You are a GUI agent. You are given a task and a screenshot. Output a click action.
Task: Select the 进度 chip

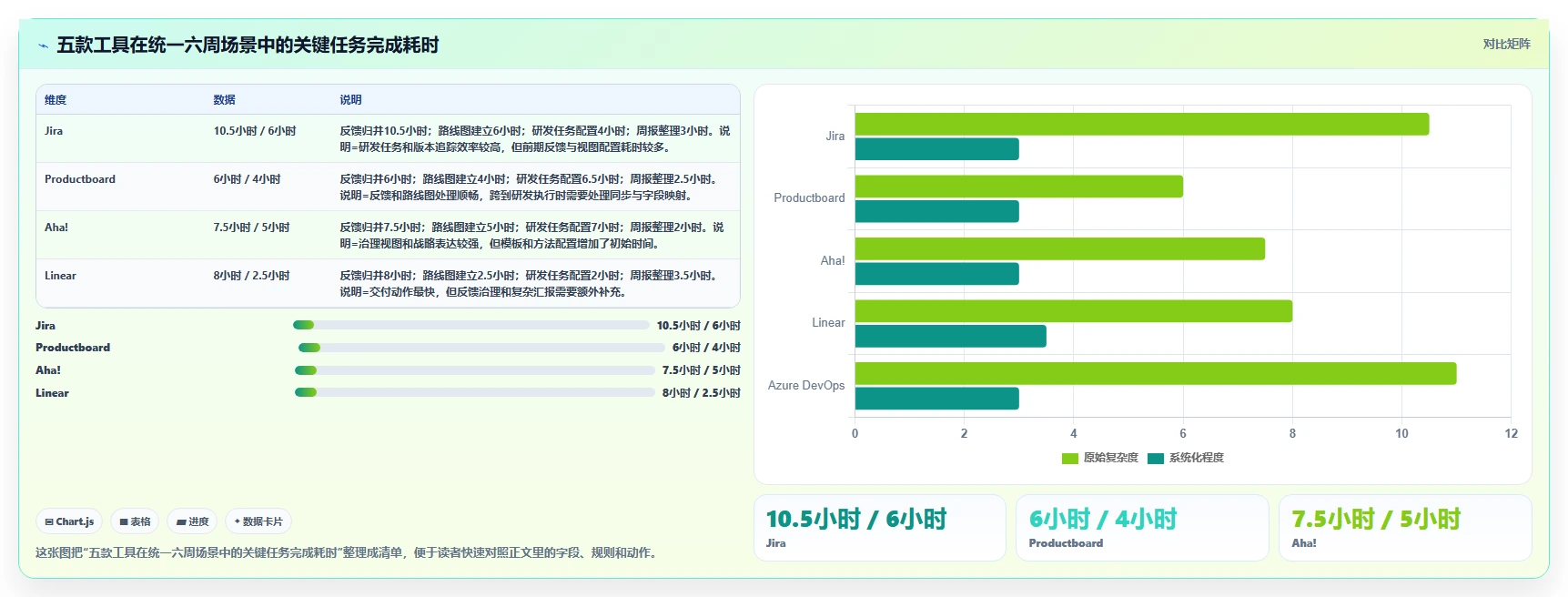pyautogui.click(x=192, y=521)
